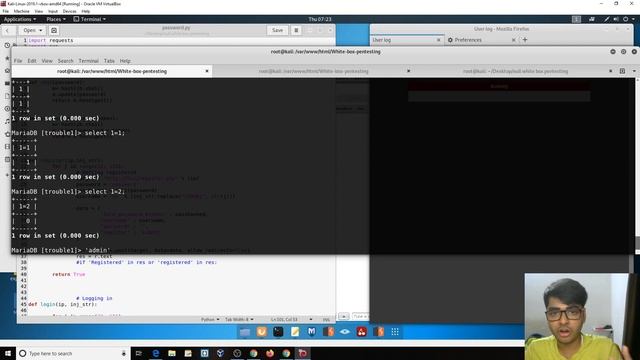This screenshot has width=640, height=360.
Task: Open the yellow notes text editor dock icon
Action: 295,332
